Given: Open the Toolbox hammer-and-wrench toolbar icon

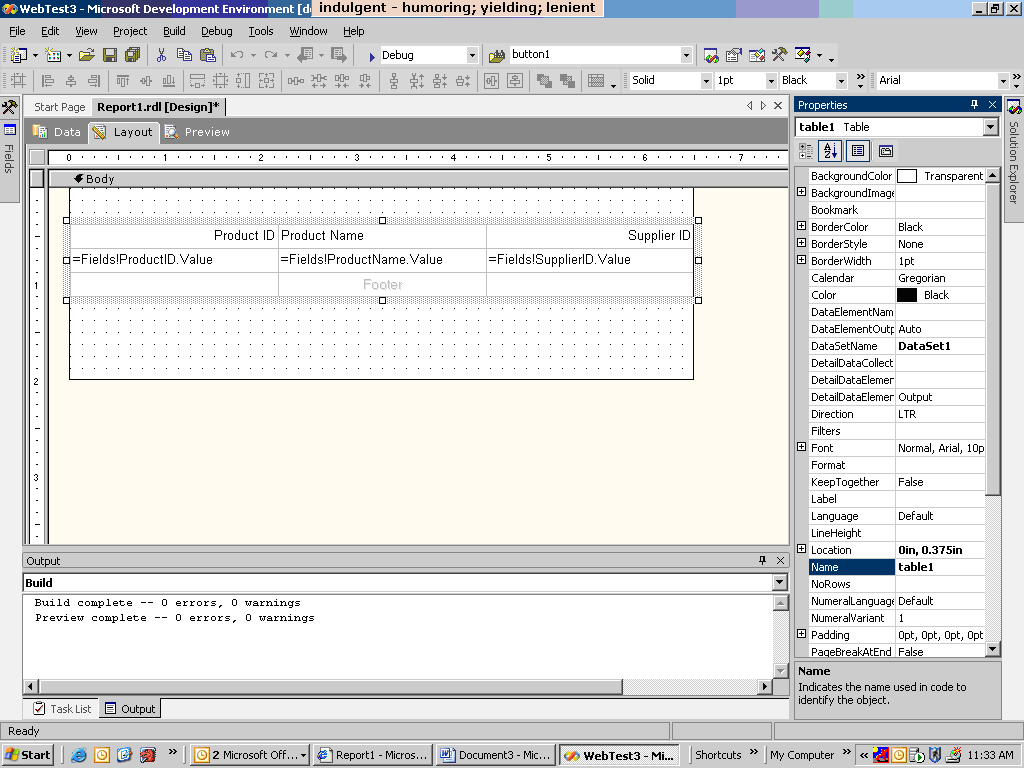Looking at the screenshot, I should pos(780,56).
